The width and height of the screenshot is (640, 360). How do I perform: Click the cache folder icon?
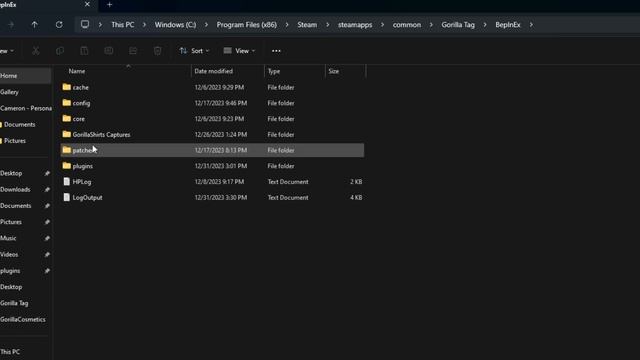click(x=67, y=87)
